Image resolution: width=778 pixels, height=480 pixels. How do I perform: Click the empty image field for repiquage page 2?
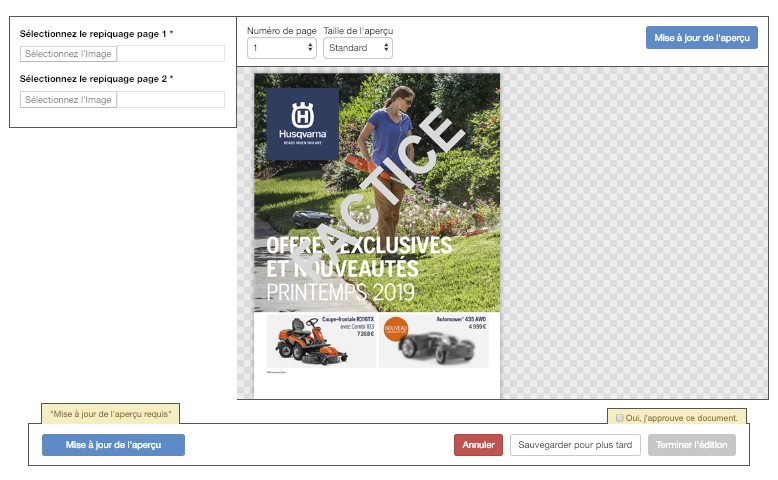click(x=171, y=100)
